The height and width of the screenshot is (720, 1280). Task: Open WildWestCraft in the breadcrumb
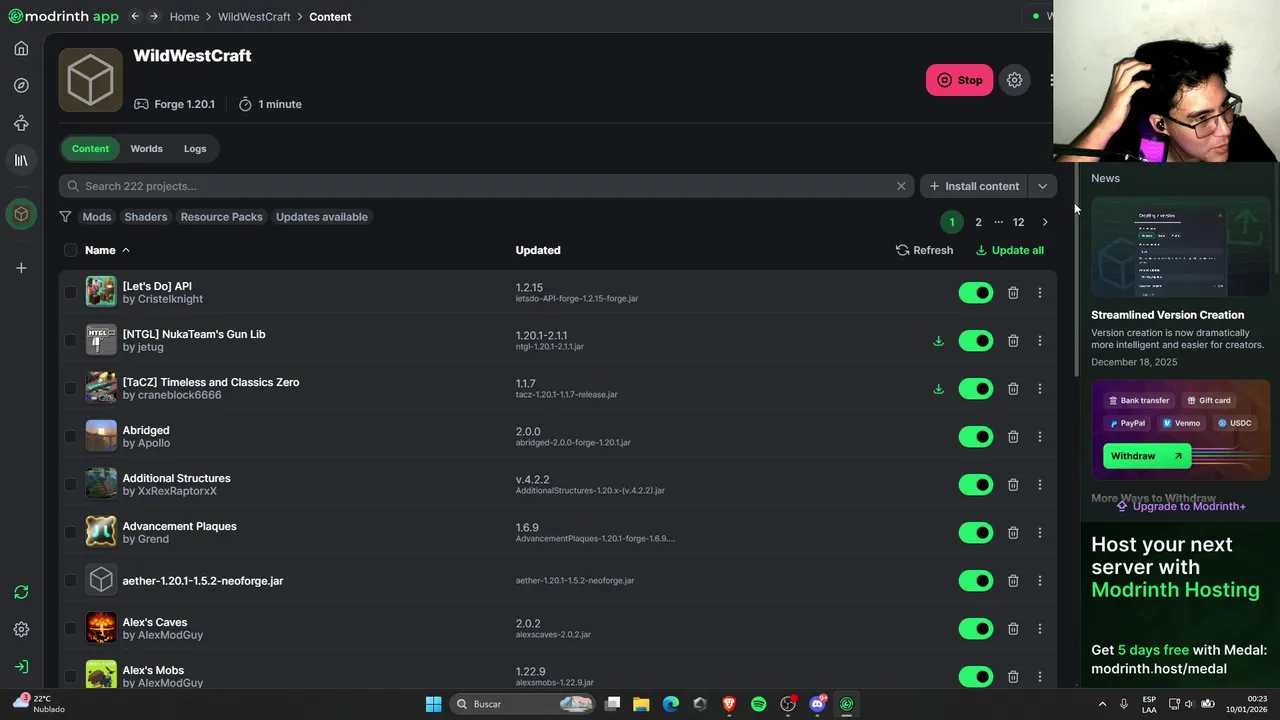point(254,17)
